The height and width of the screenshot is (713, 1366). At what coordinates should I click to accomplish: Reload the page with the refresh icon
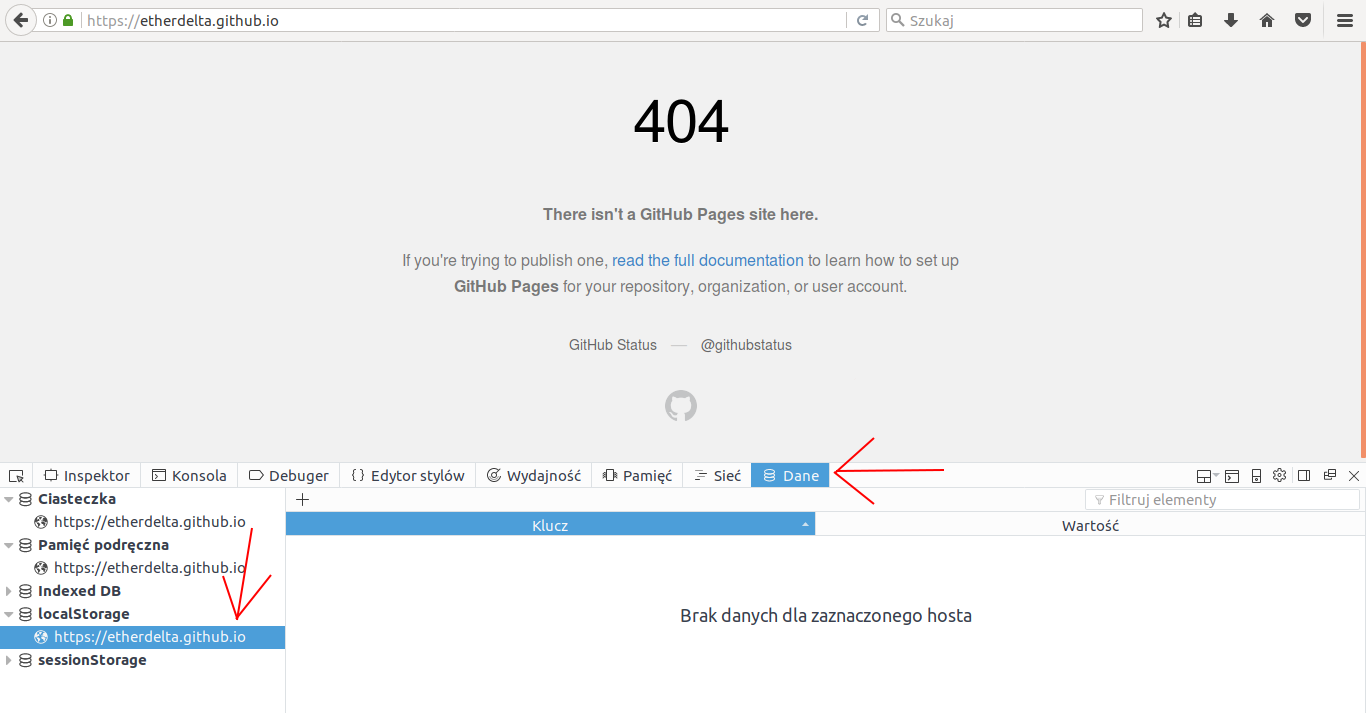(x=862, y=20)
